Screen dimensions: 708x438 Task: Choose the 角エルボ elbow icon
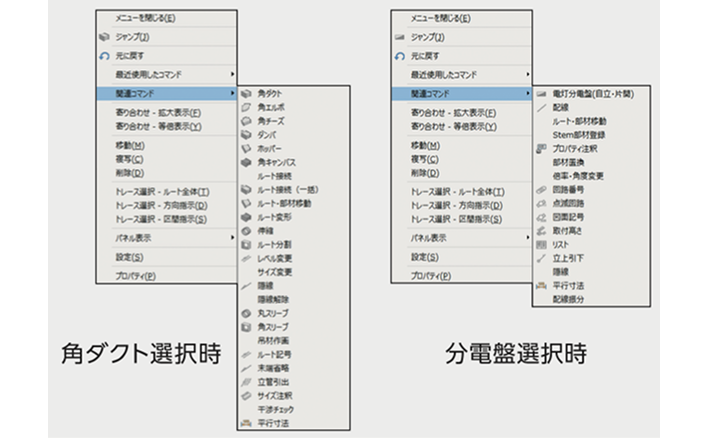tap(246, 107)
